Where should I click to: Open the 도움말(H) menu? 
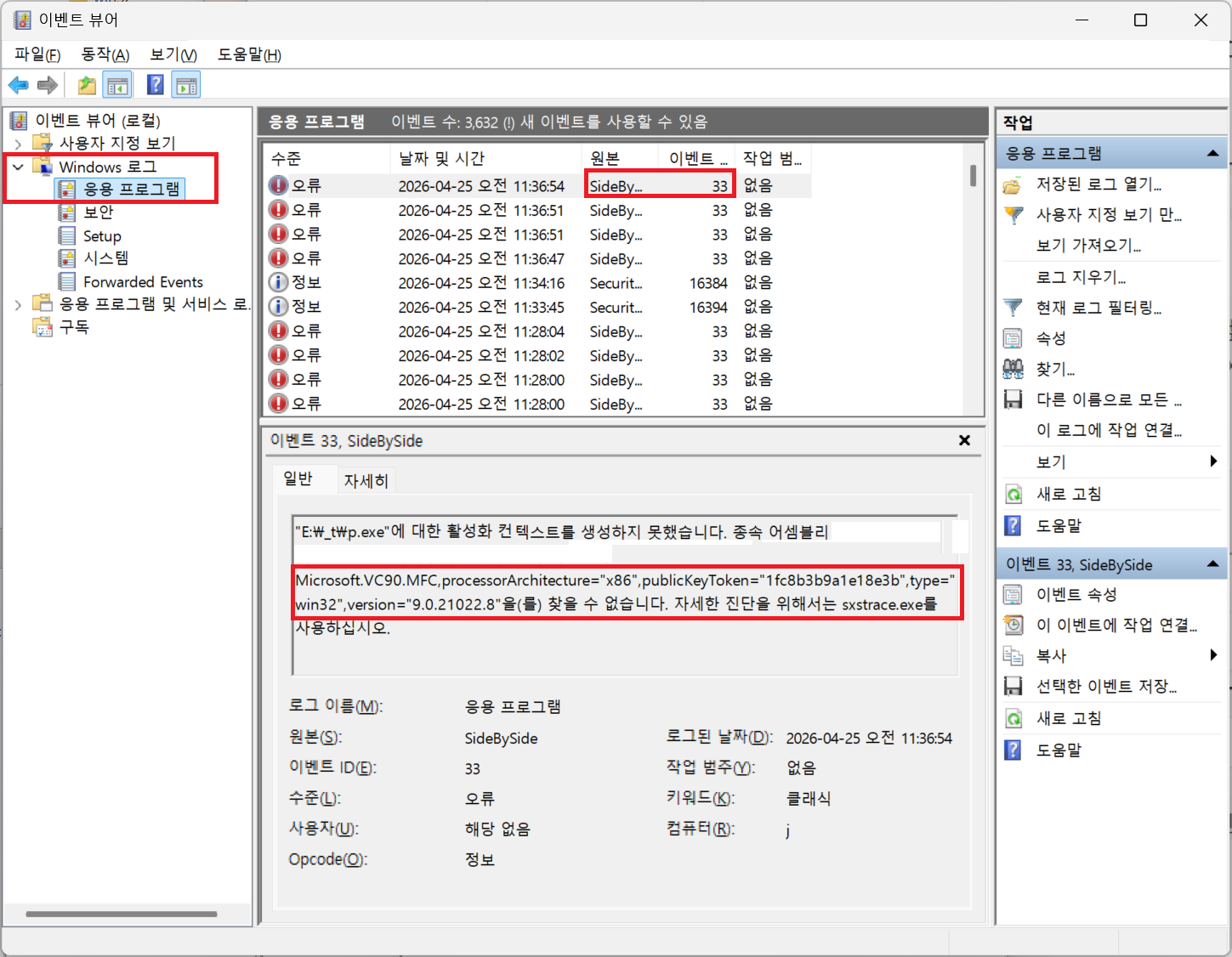point(249,54)
